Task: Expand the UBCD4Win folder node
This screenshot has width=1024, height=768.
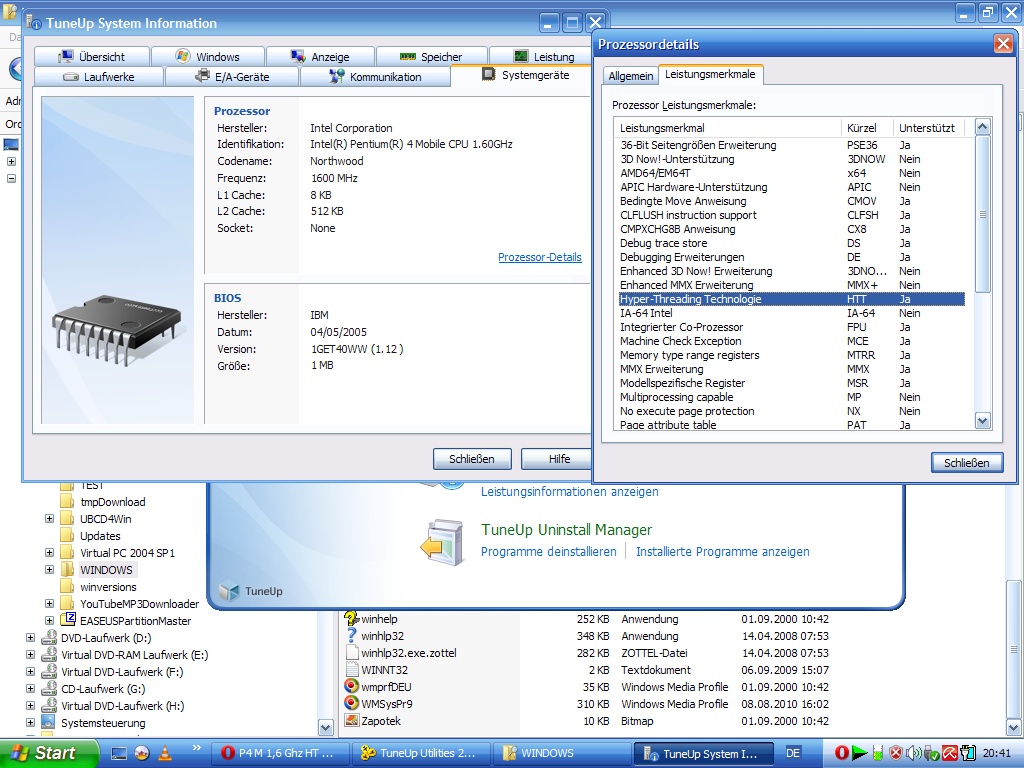Action: click(x=49, y=519)
